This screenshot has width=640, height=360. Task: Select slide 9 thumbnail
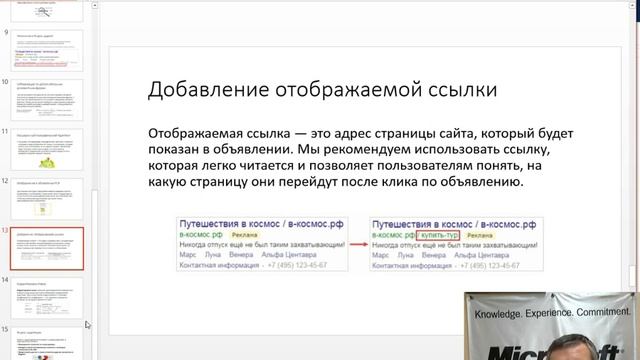(x=47, y=51)
